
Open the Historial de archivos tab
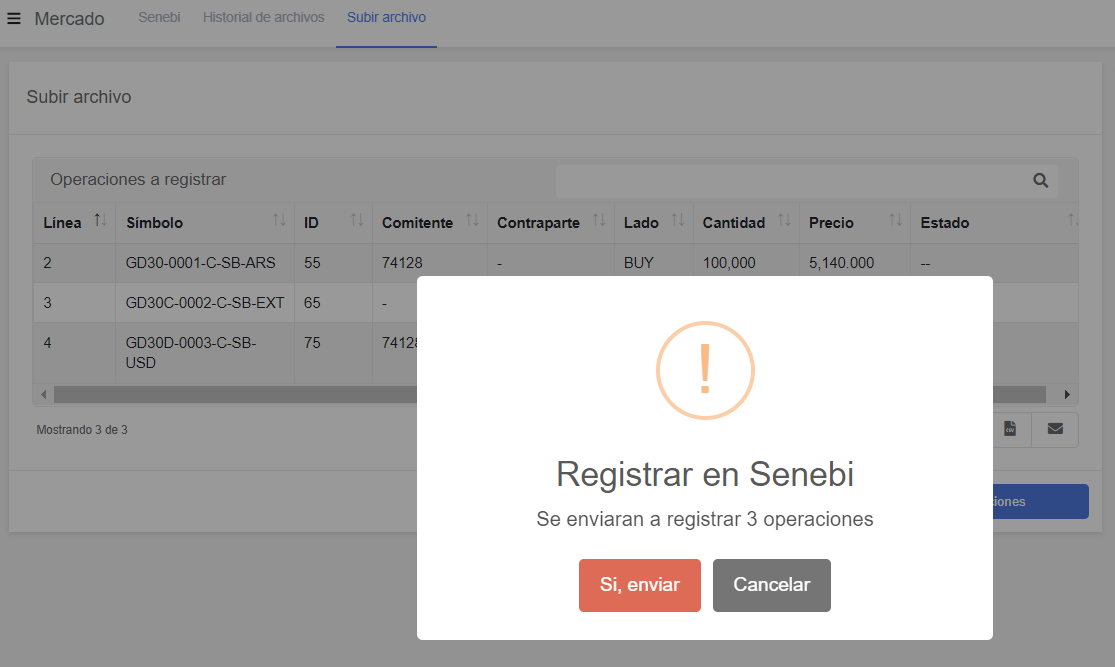[x=264, y=18]
